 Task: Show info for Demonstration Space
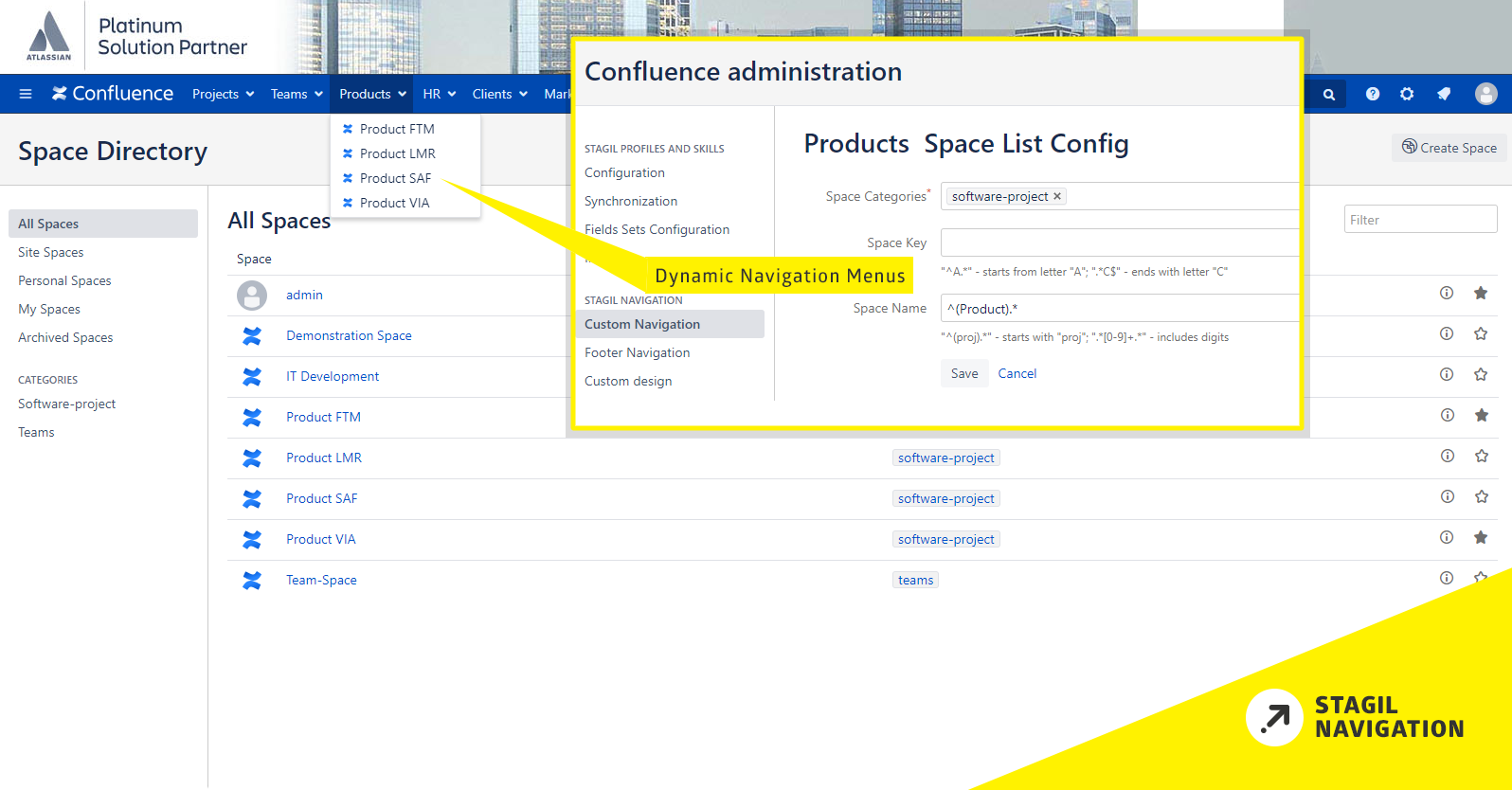(x=1447, y=333)
